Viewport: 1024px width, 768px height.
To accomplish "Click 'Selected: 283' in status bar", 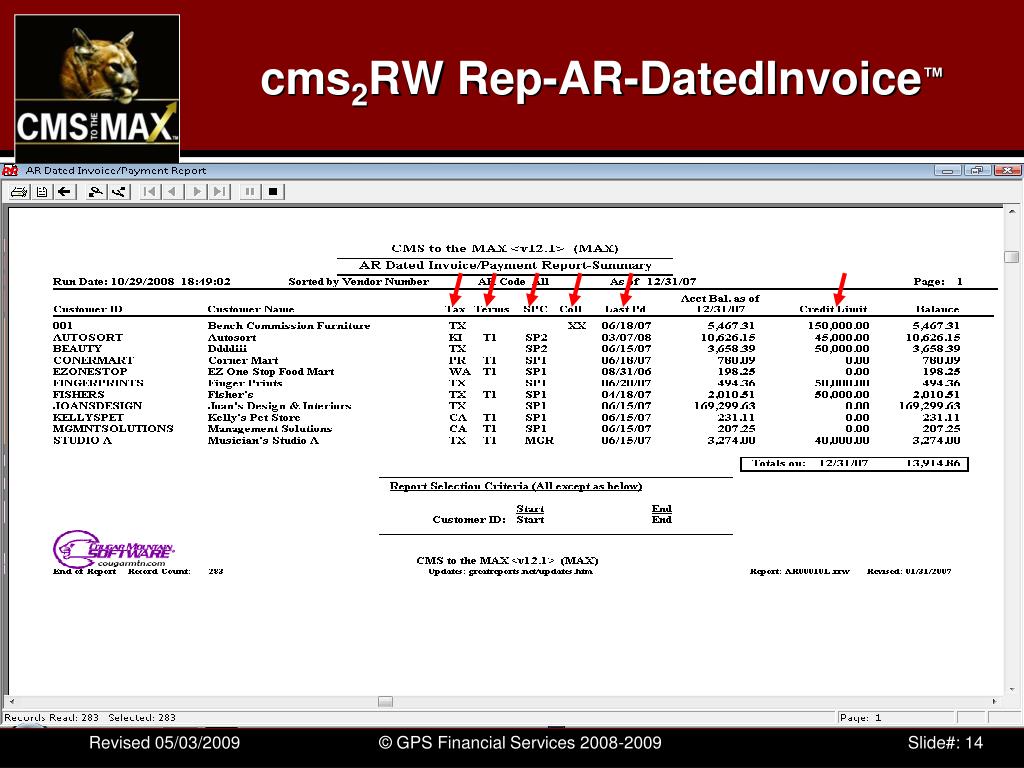I will 142,717.
